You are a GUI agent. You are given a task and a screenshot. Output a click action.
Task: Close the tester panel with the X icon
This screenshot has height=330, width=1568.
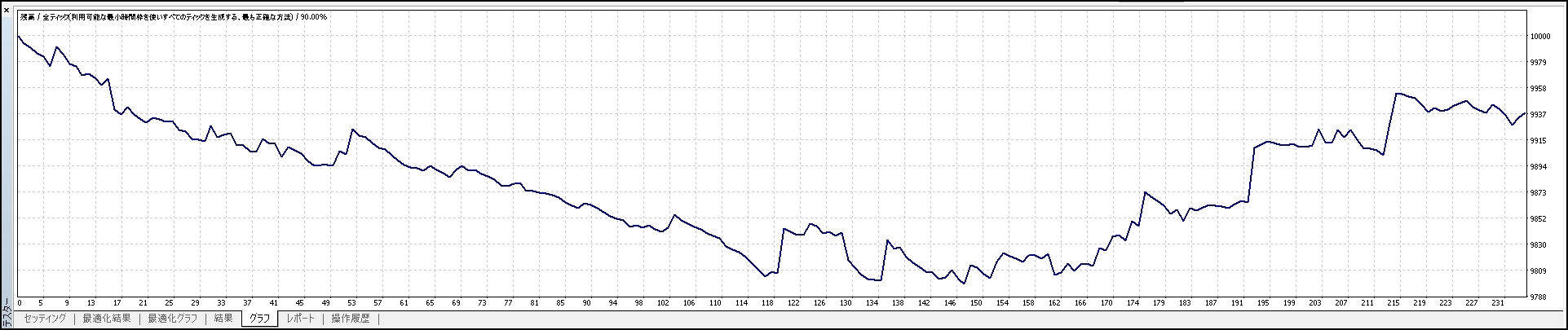coord(7,9)
